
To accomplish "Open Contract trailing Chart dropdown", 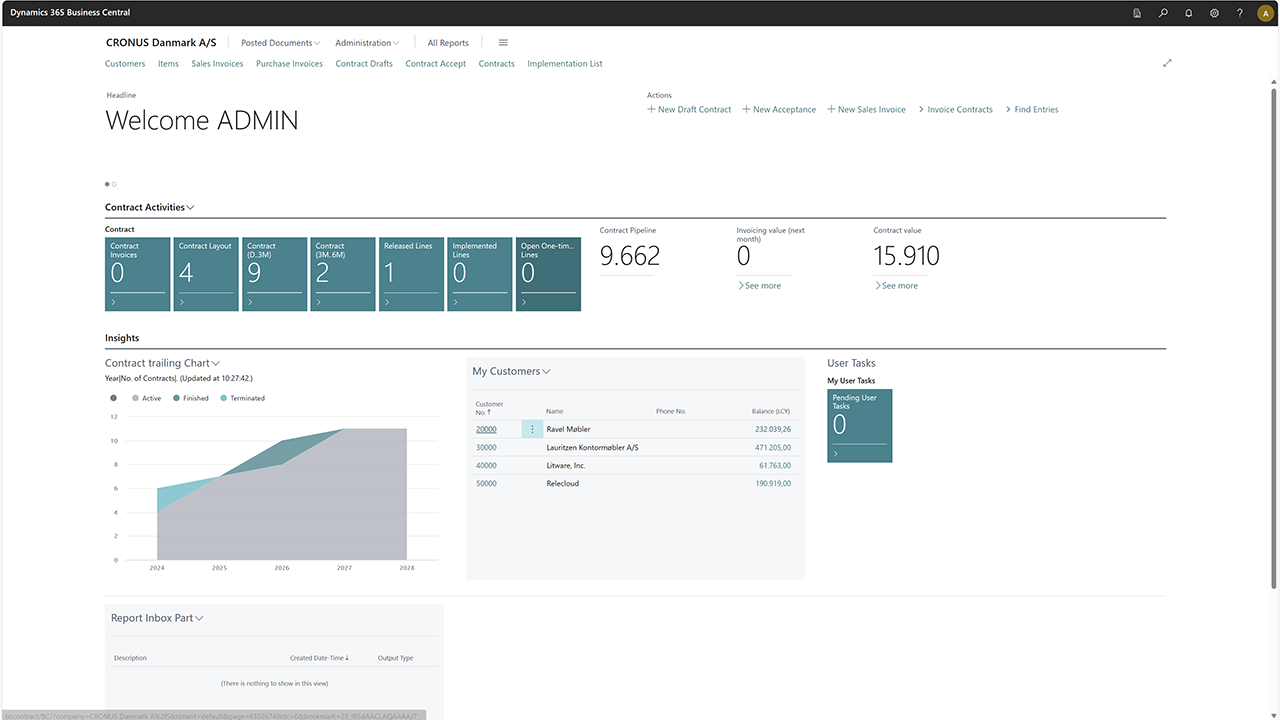I will [x=162, y=363].
